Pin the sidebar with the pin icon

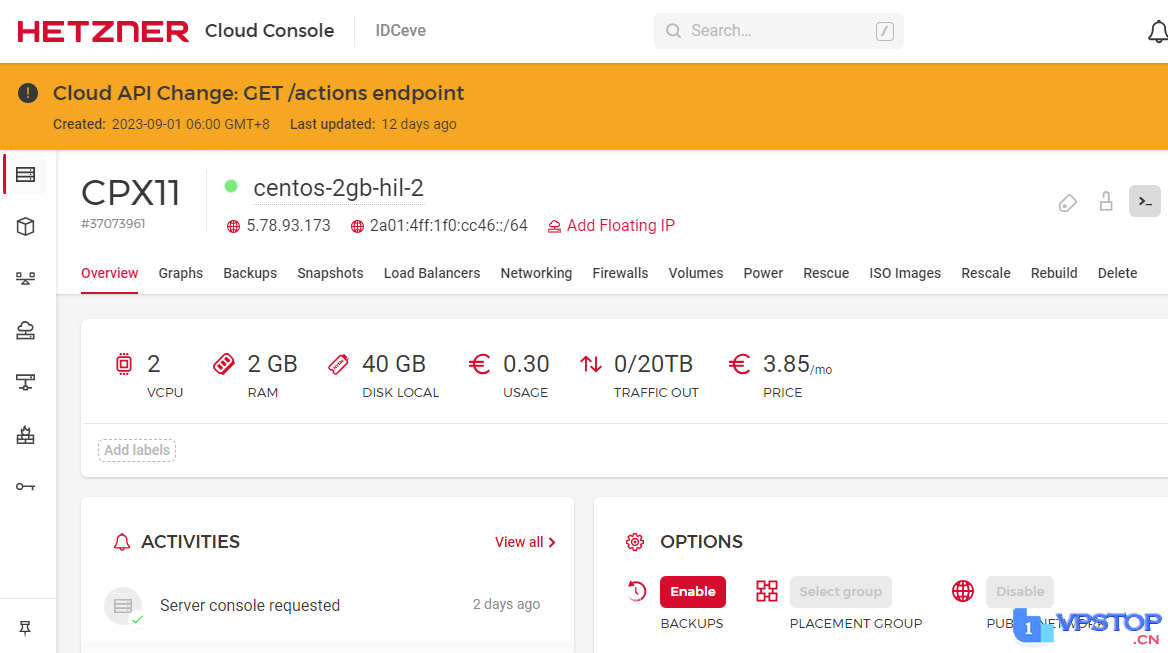(x=25, y=628)
